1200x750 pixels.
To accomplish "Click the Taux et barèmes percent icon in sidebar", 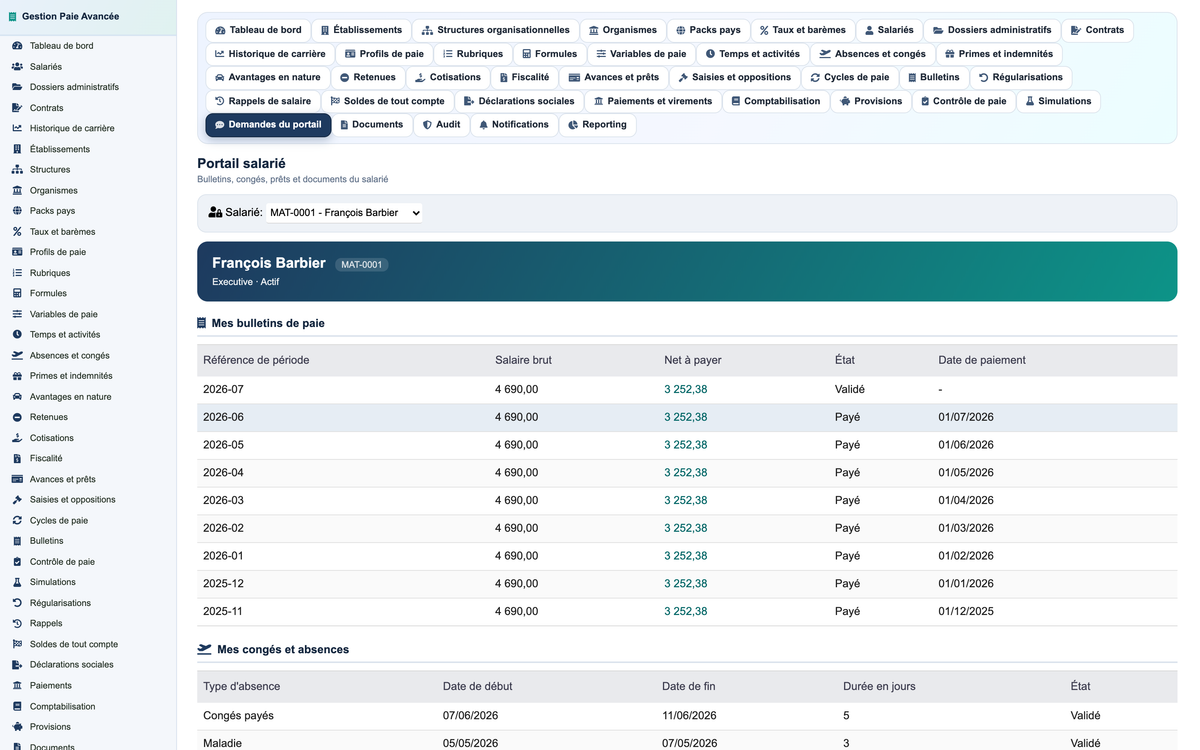I will [x=17, y=232].
